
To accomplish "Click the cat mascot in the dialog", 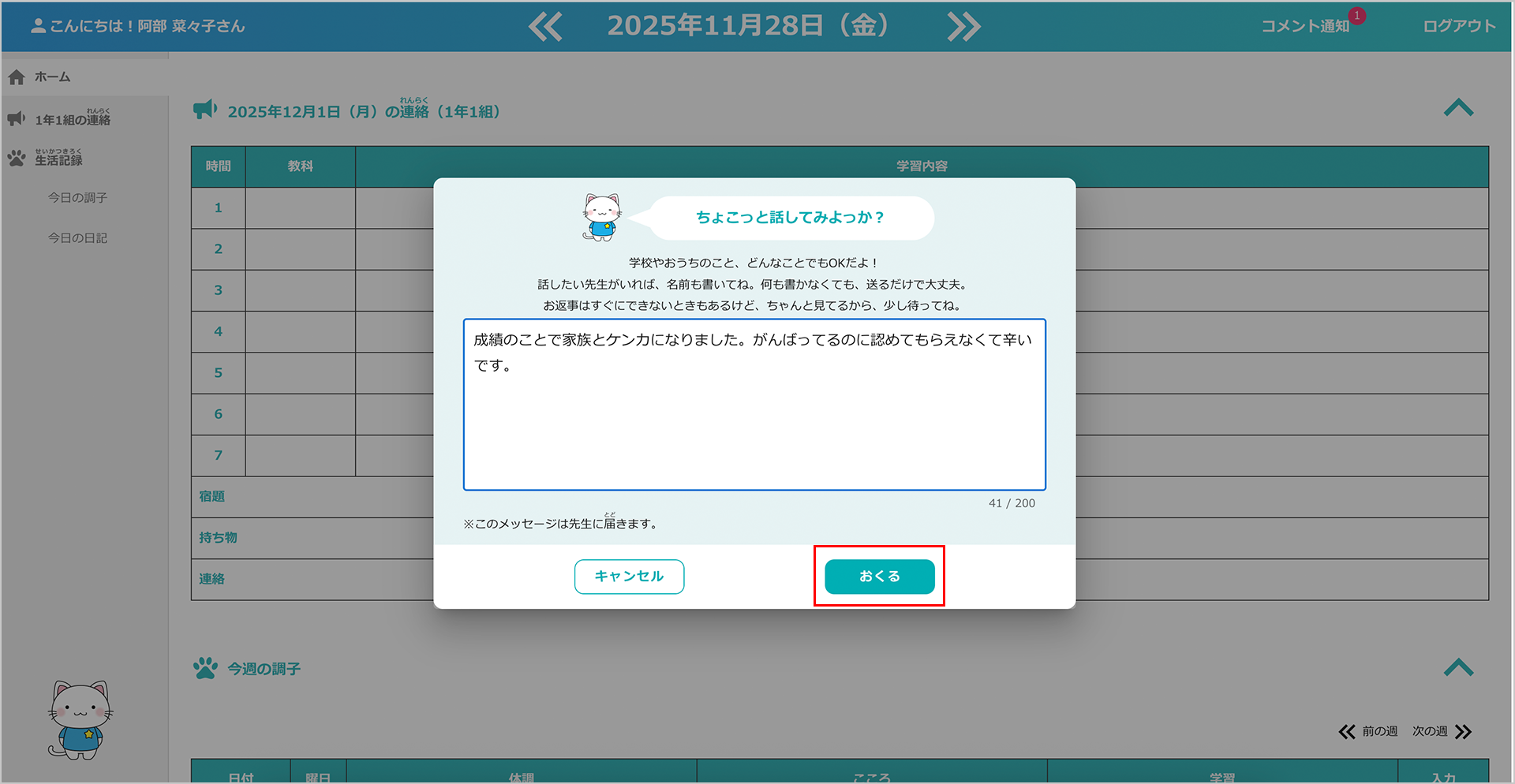I will [x=602, y=217].
